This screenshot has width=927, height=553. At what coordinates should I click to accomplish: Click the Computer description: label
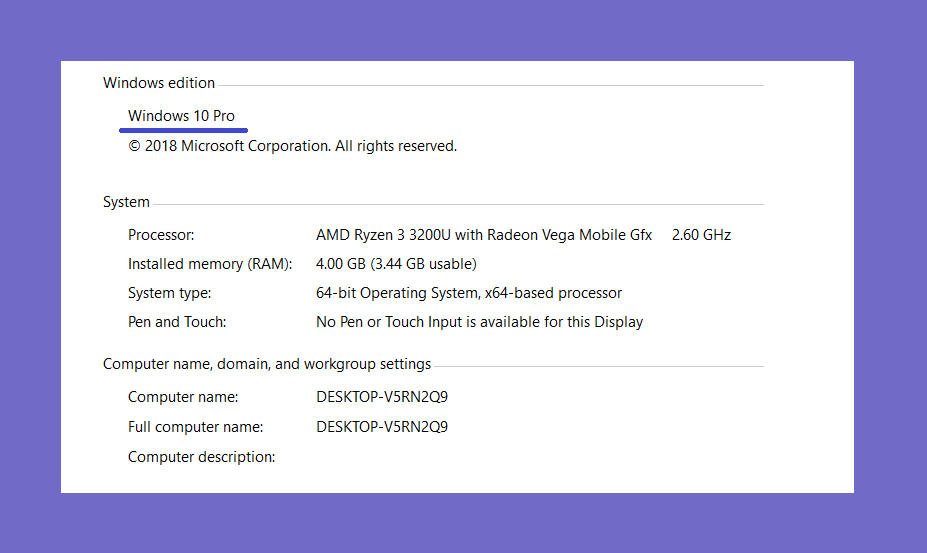(201, 457)
